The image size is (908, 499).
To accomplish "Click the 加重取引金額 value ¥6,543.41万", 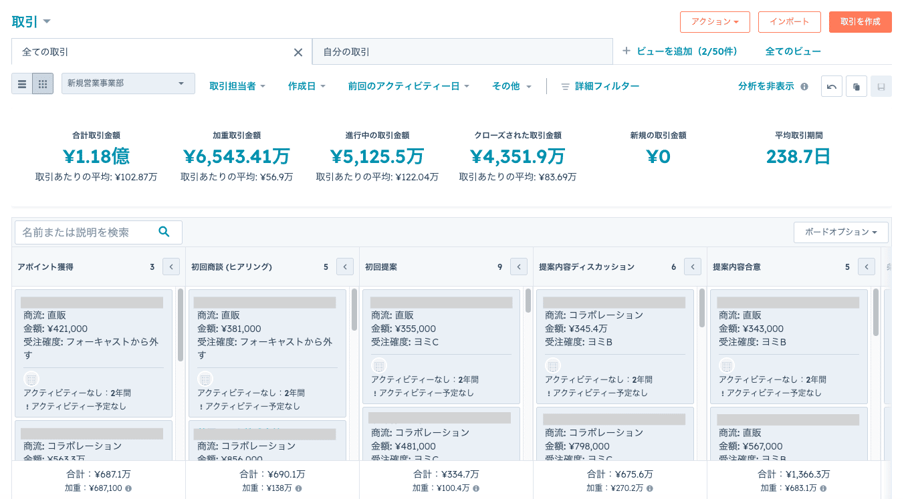I will [x=236, y=156].
